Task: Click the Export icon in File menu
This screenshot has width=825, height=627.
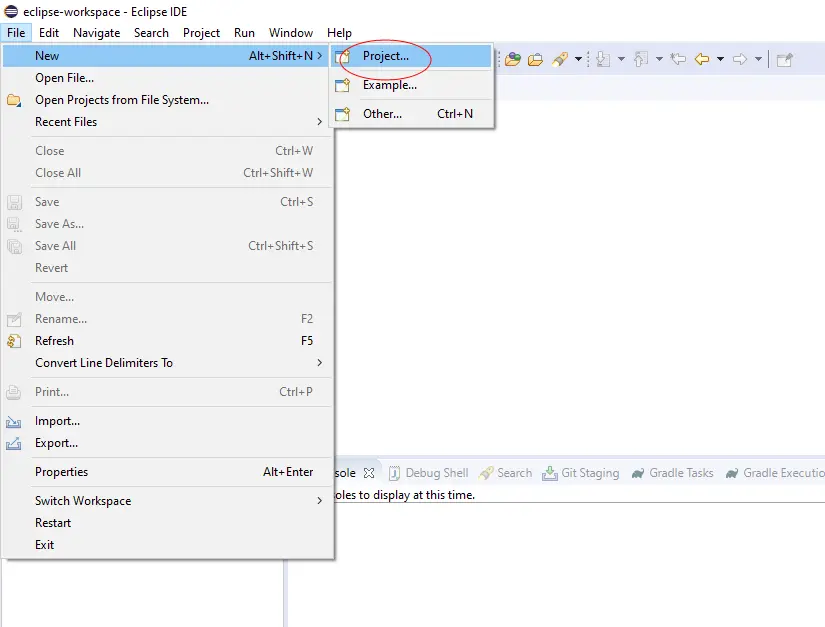Action: (x=14, y=443)
